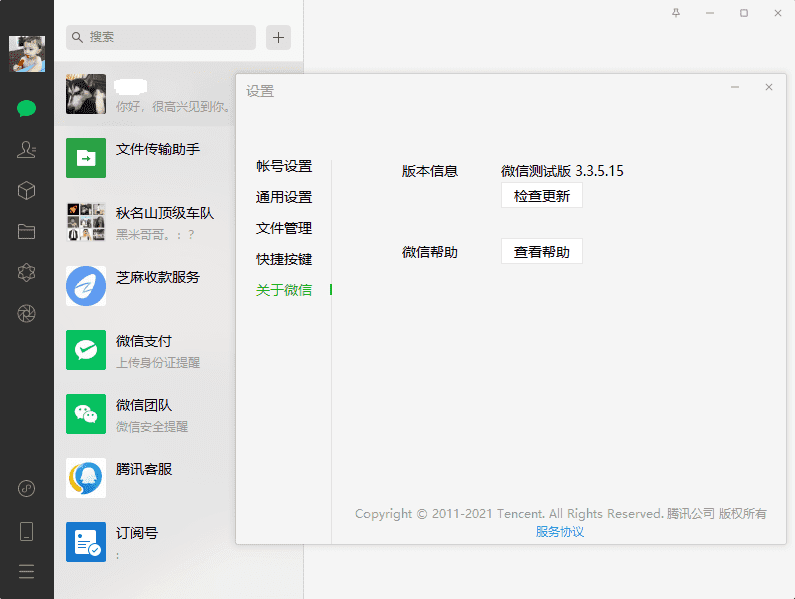Pin the window with the pin icon

pyautogui.click(x=677, y=13)
